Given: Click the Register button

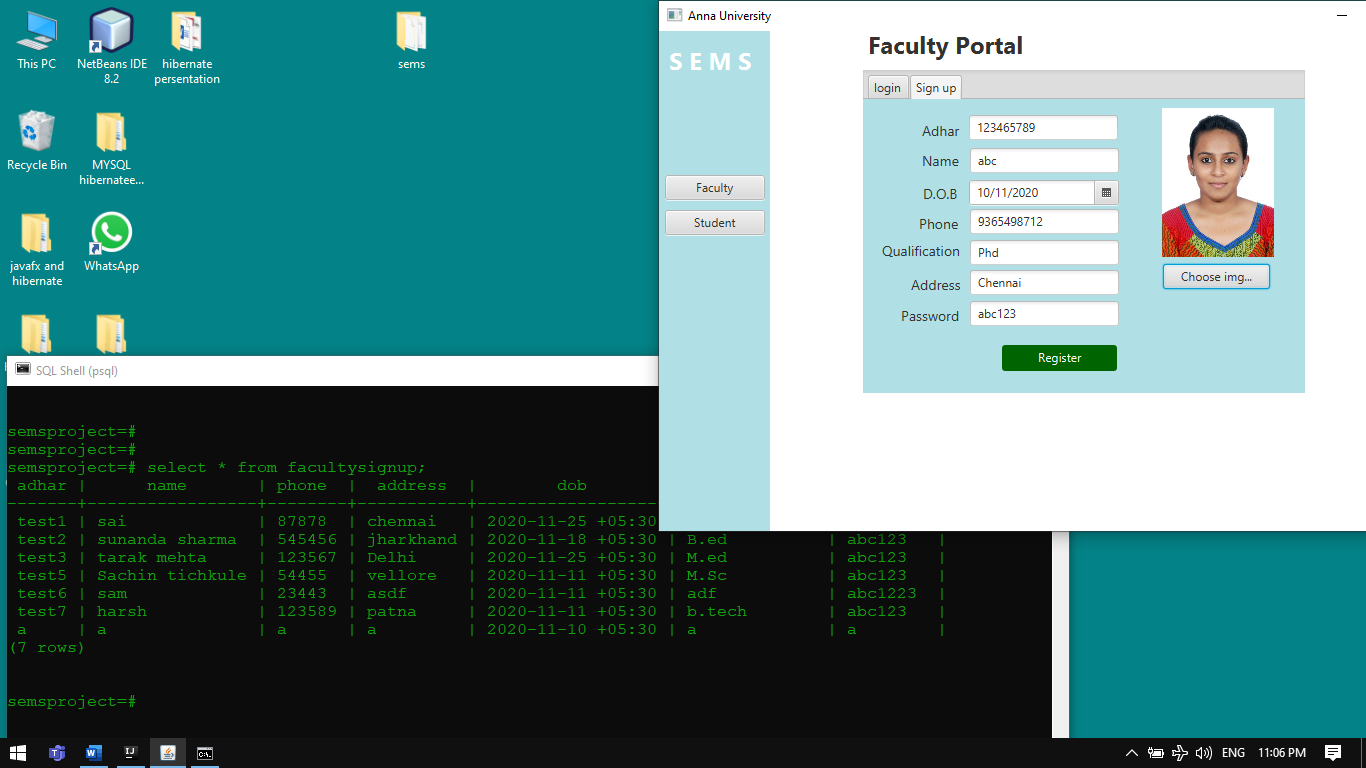Looking at the screenshot, I should pos(1058,357).
